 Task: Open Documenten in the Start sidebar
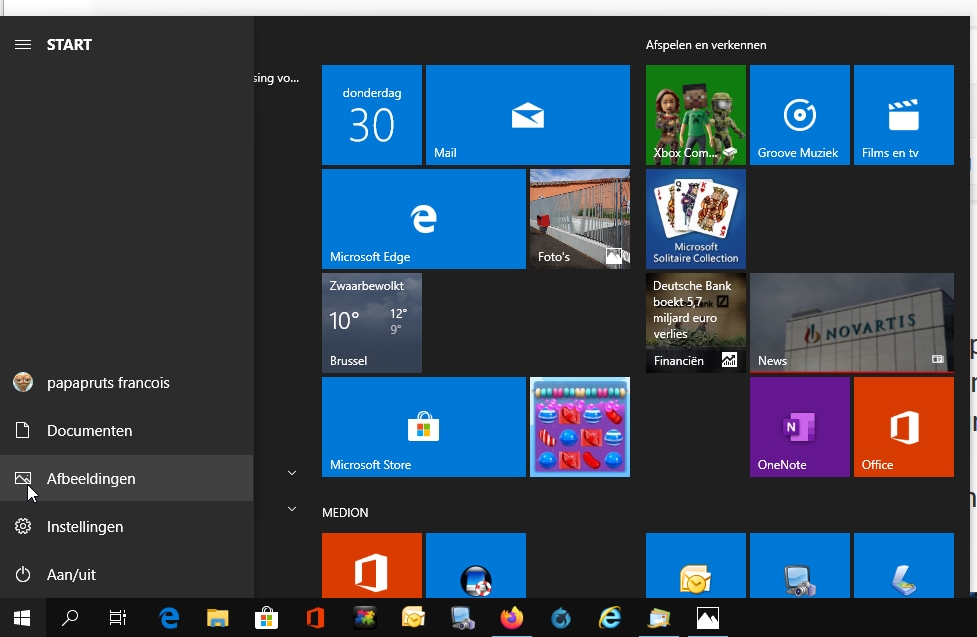tap(89, 431)
